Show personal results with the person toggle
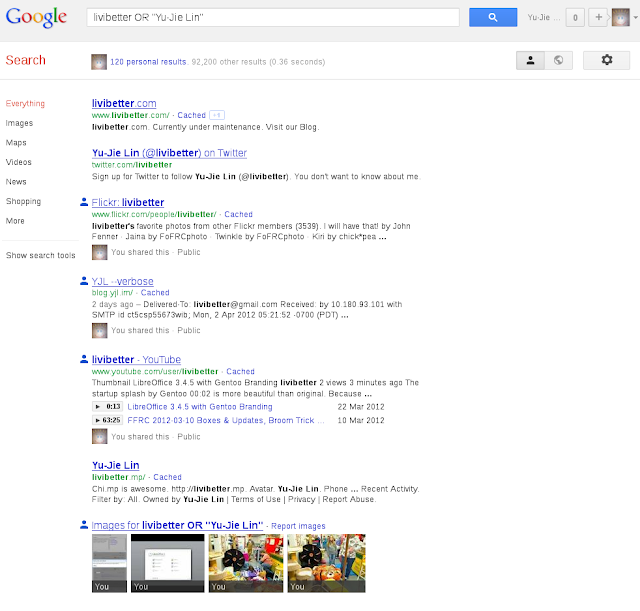The image size is (640, 611). 530,60
